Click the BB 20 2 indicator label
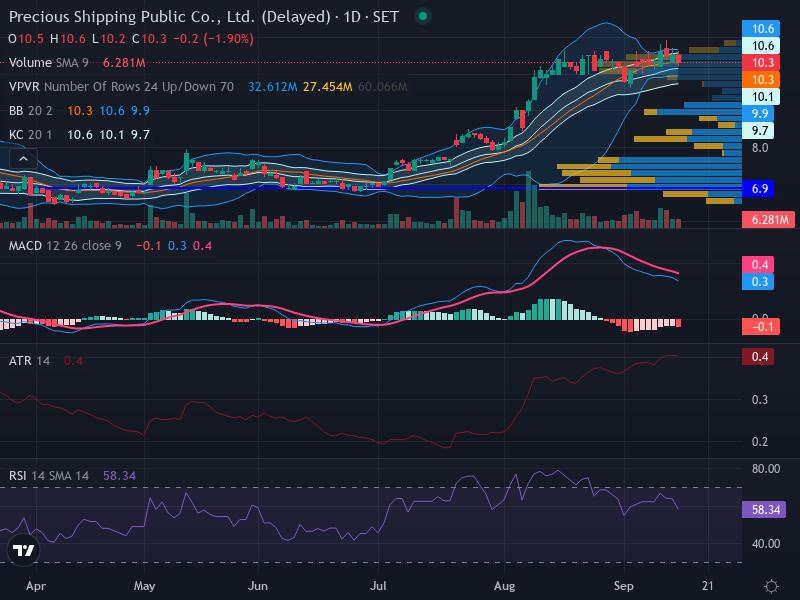Image resolution: width=800 pixels, height=600 pixels. (30, 111)
